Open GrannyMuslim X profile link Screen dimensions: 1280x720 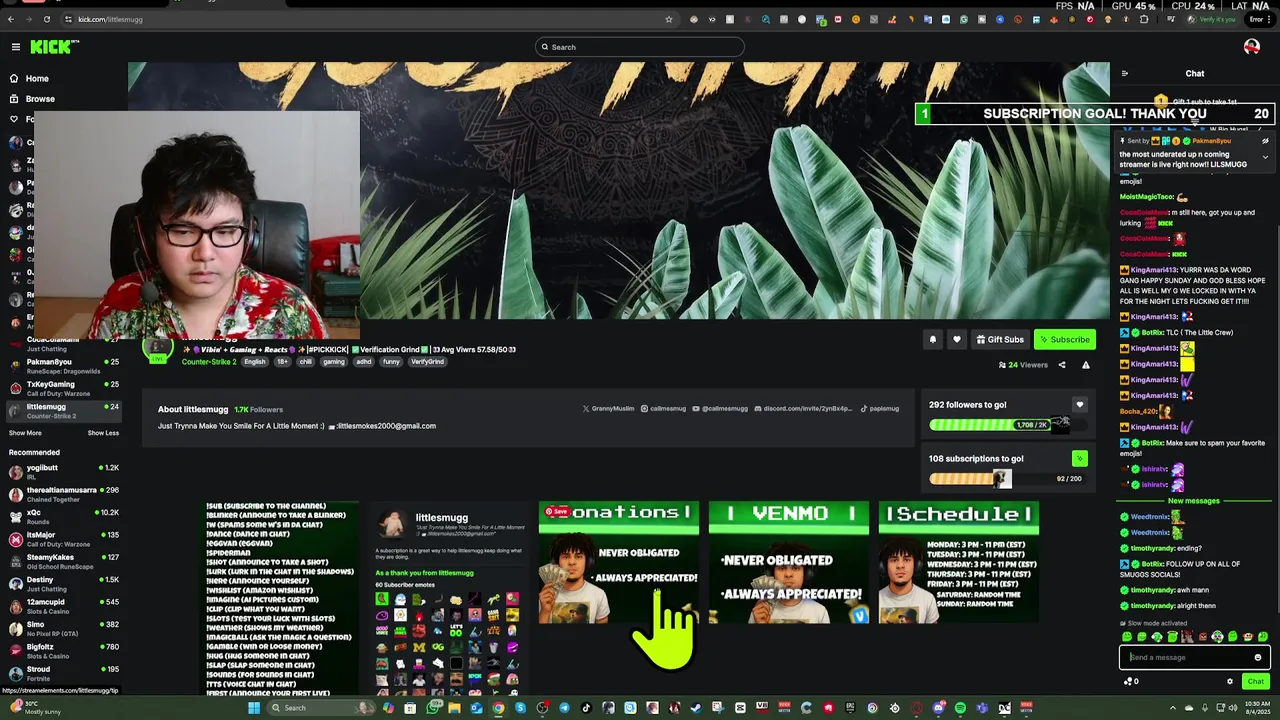coord(608,408)
